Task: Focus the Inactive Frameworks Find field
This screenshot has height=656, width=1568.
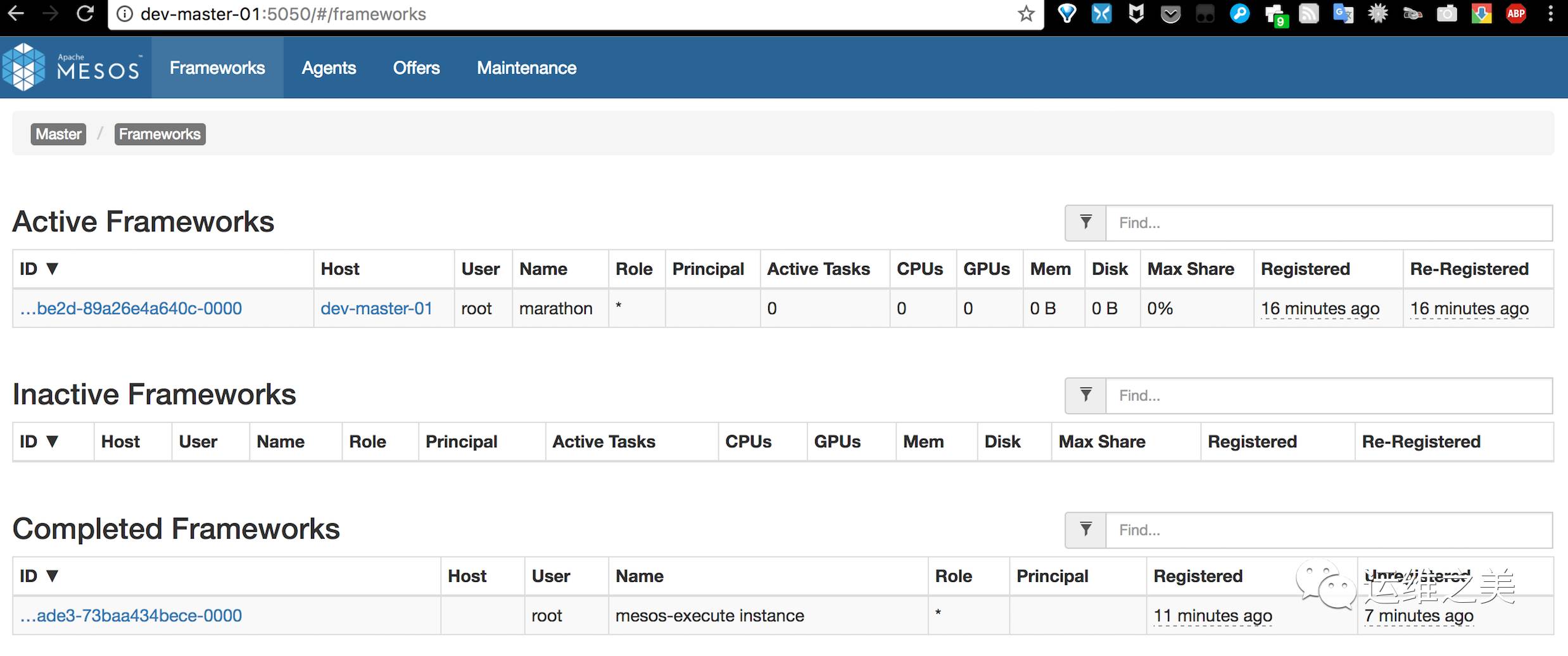Action: coord(1329,396)
